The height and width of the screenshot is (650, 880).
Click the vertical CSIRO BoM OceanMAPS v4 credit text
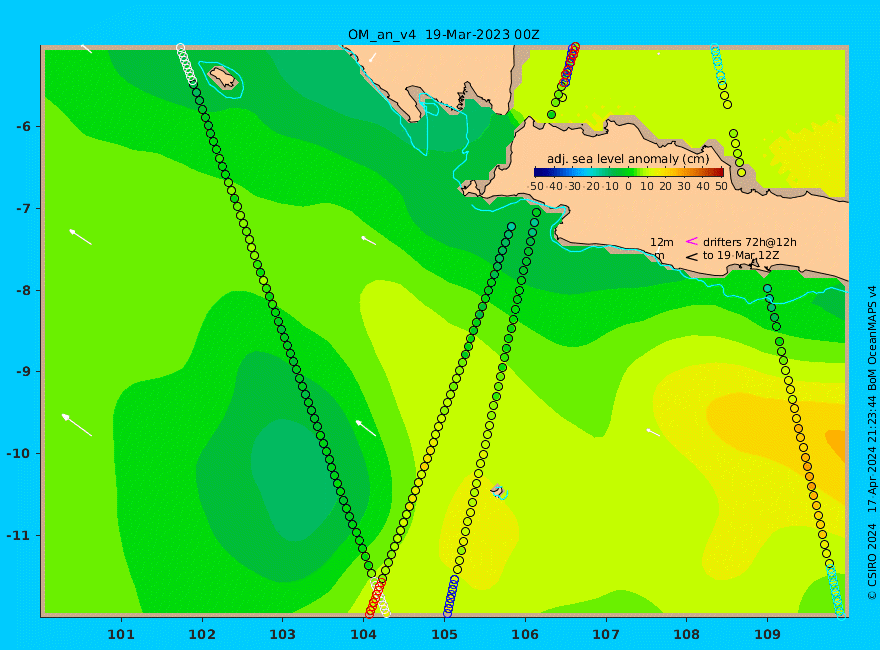pos(872,443)
